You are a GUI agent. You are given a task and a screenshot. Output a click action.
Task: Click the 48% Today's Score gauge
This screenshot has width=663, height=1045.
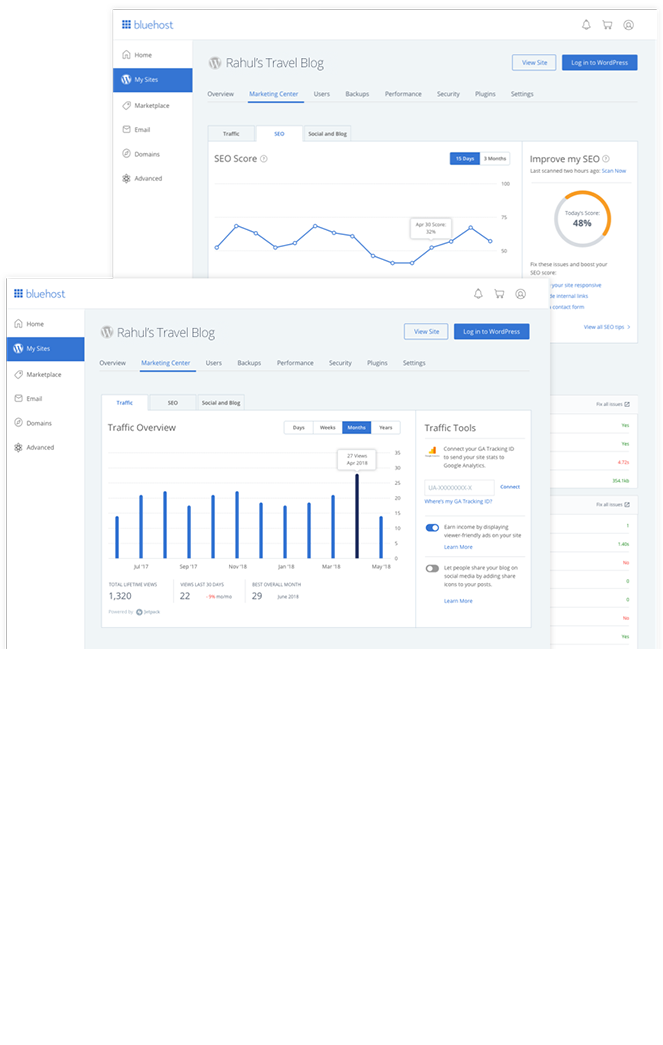[582, 219]
